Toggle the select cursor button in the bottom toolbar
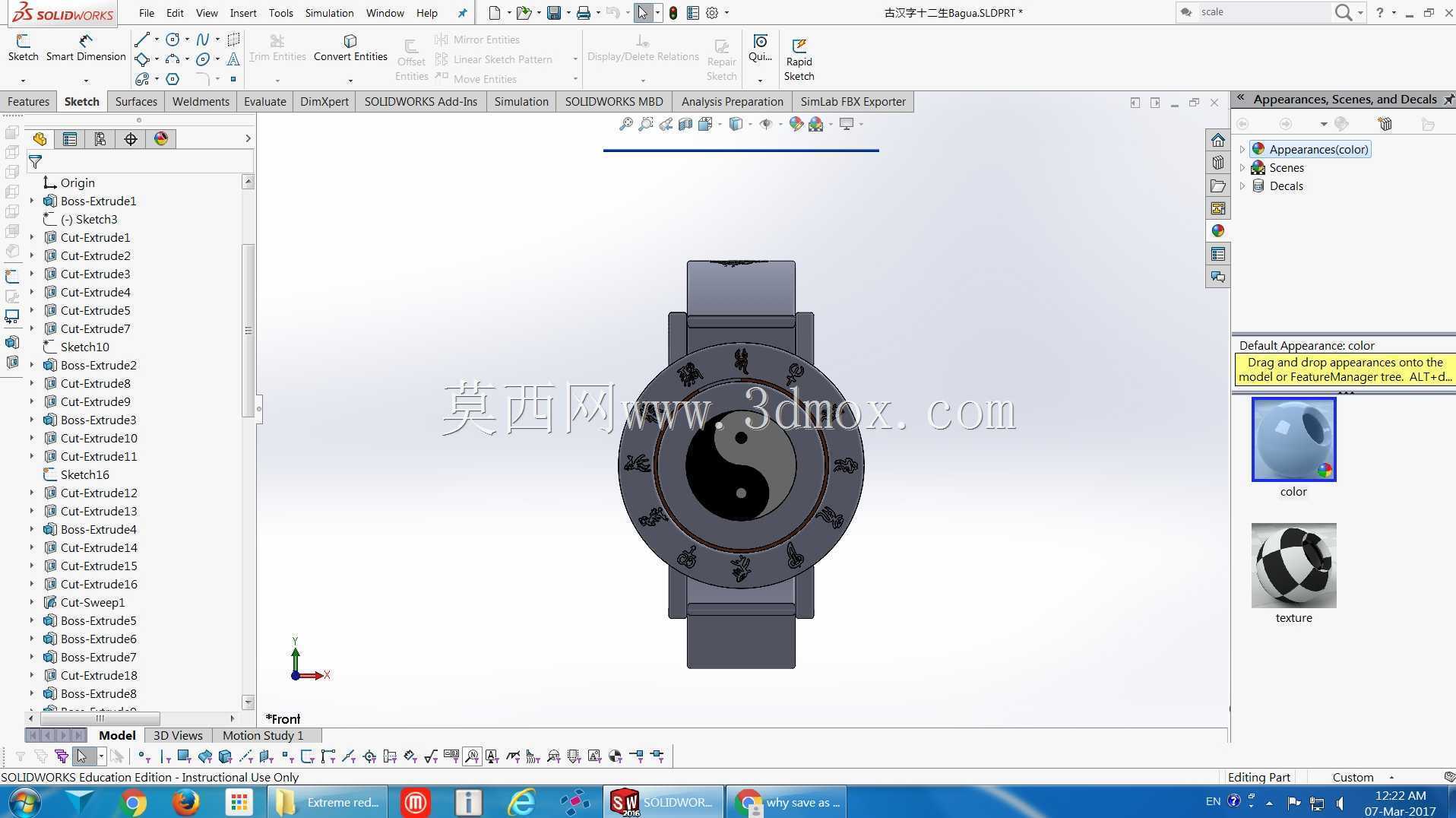Image resolution: width=1456 pixels, height=818 pixels. 81,756
